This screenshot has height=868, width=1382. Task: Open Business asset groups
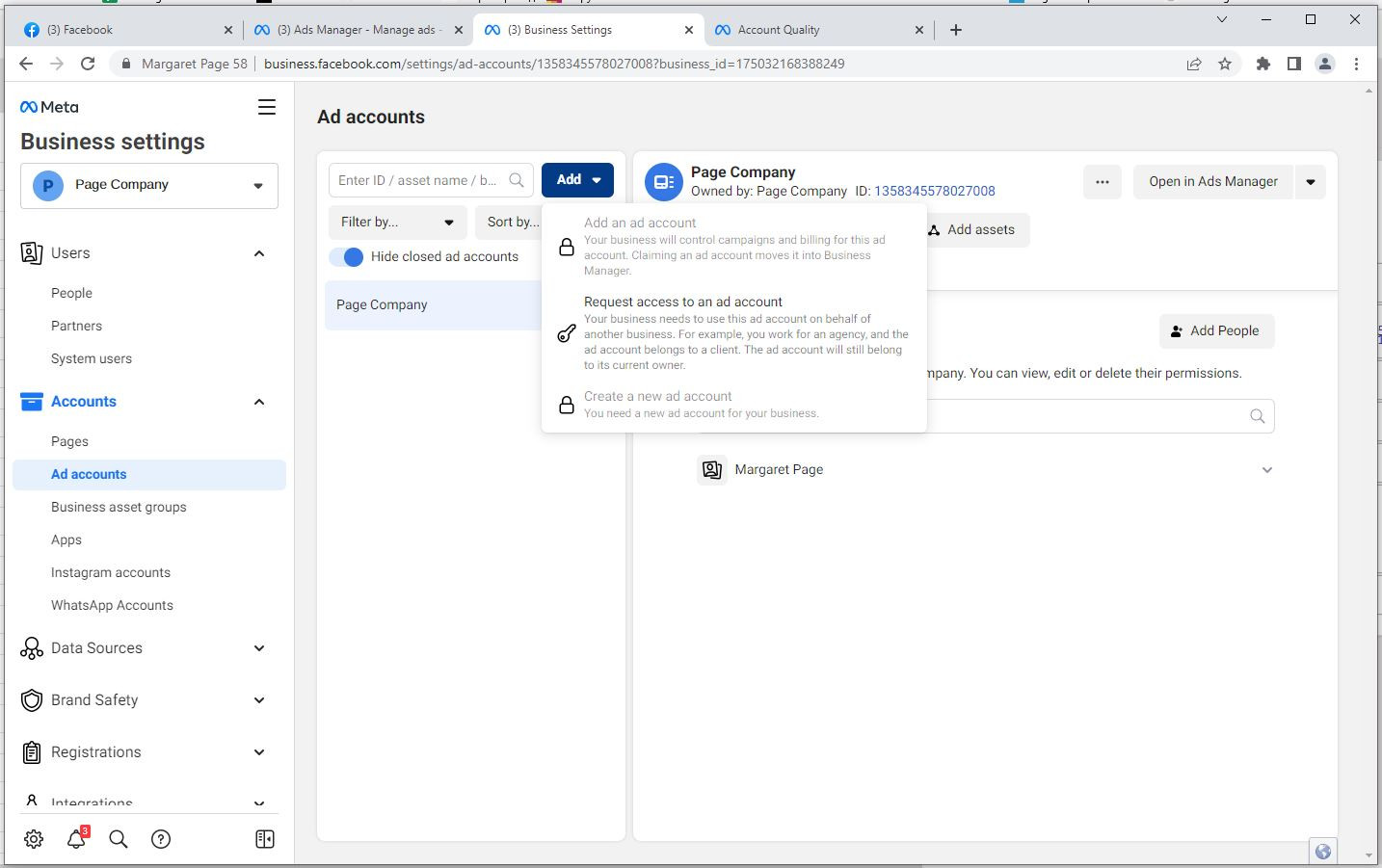tap(119, 507)
